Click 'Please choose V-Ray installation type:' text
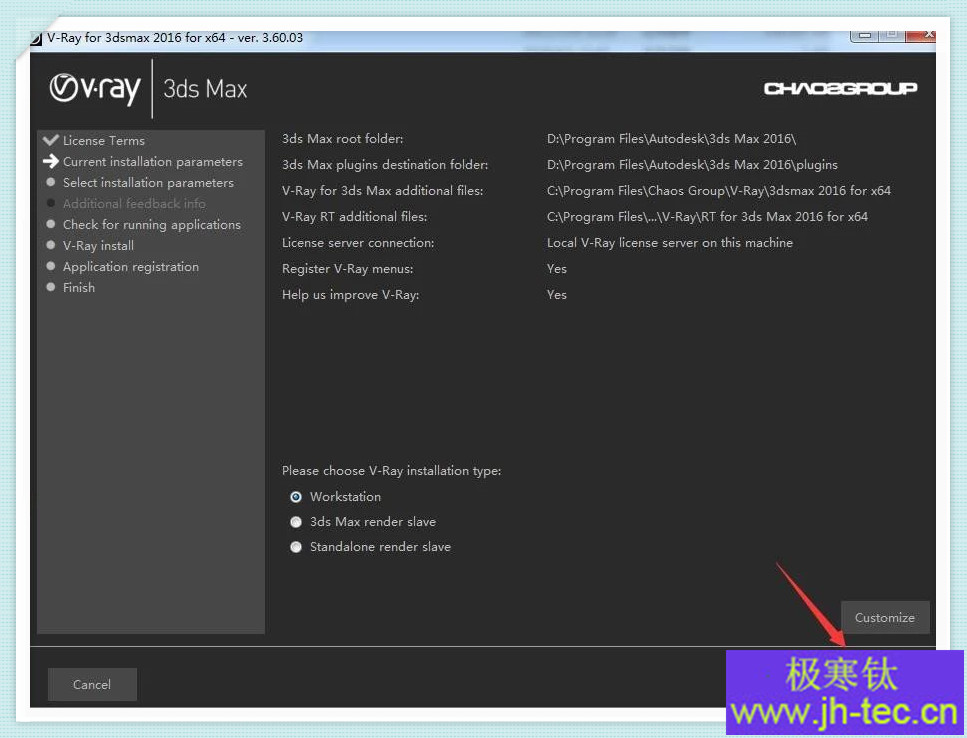This screenshot has width=967, height=738. click(x=391, y=470)
